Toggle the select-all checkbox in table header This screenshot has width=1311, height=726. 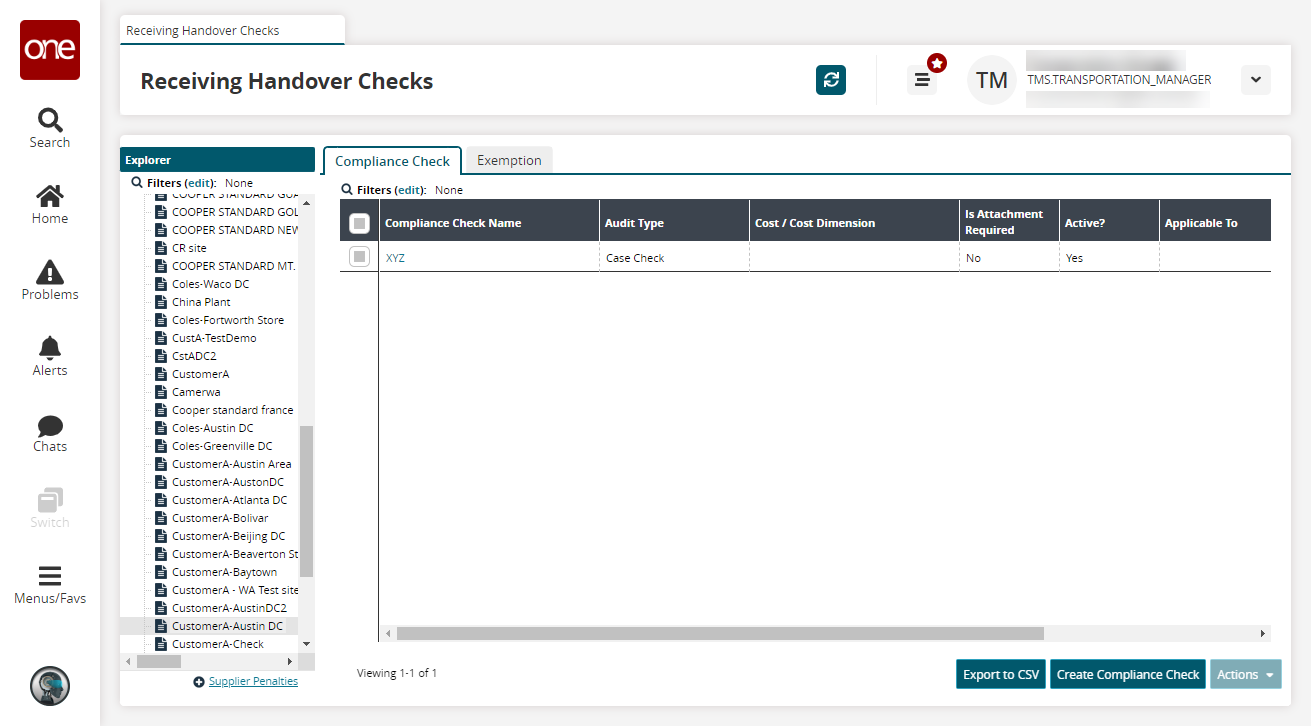[x=359, y=223]
